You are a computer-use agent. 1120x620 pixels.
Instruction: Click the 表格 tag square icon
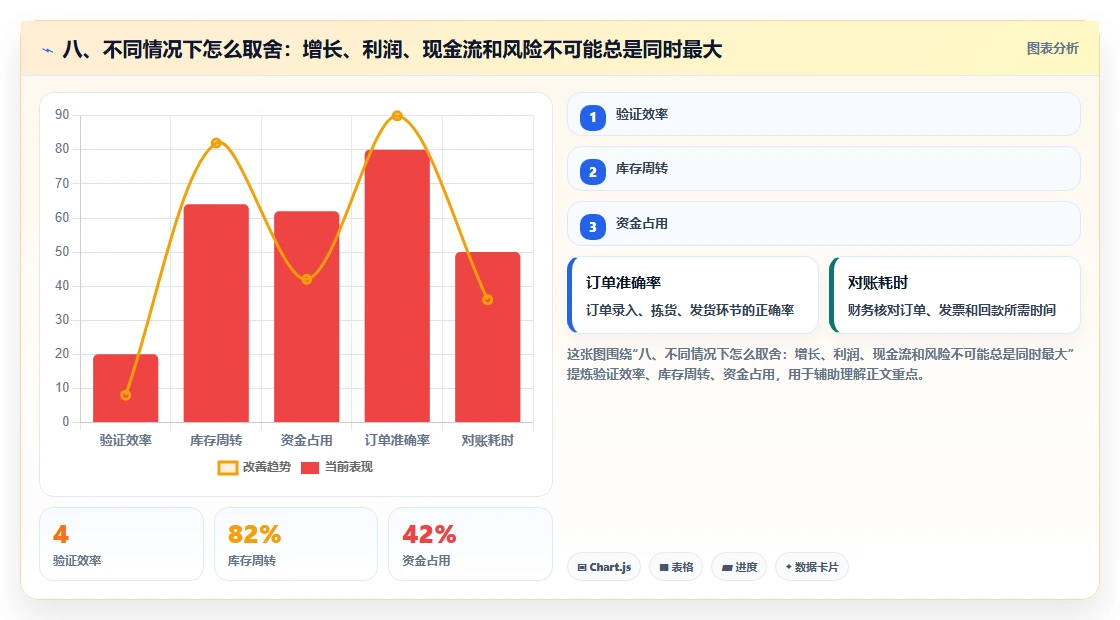pos(664,567)
